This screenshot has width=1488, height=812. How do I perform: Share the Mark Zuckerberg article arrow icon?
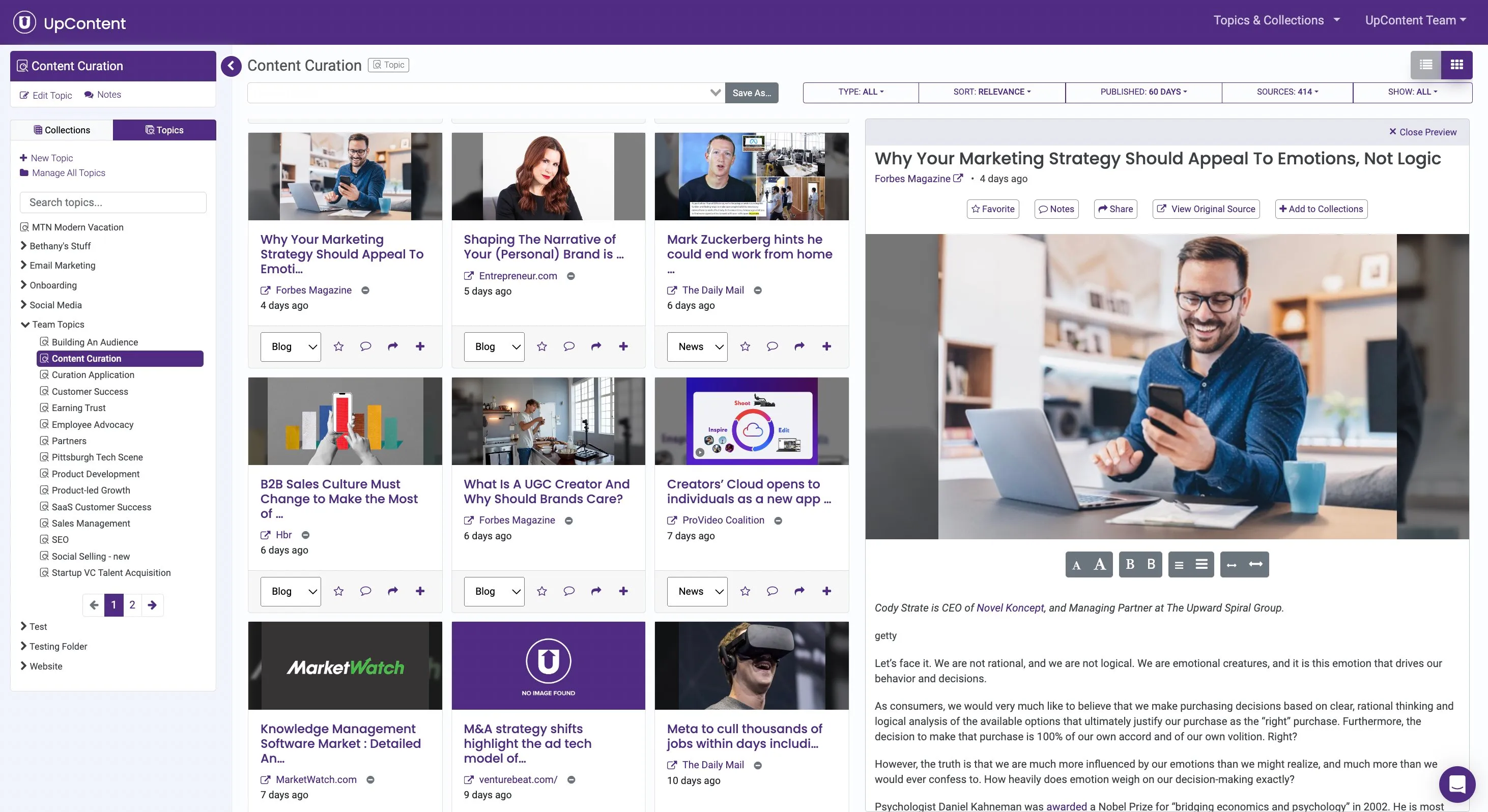point(799,346)
